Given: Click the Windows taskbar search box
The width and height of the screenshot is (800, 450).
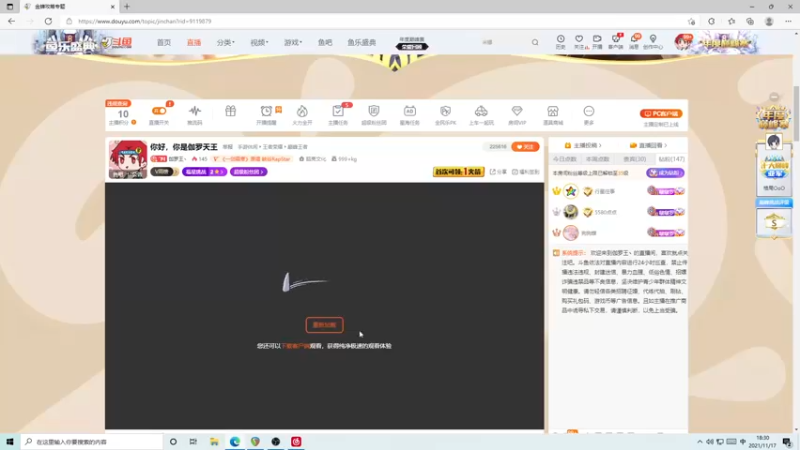Looking at the screenshot, I should (x=92, y=442).
